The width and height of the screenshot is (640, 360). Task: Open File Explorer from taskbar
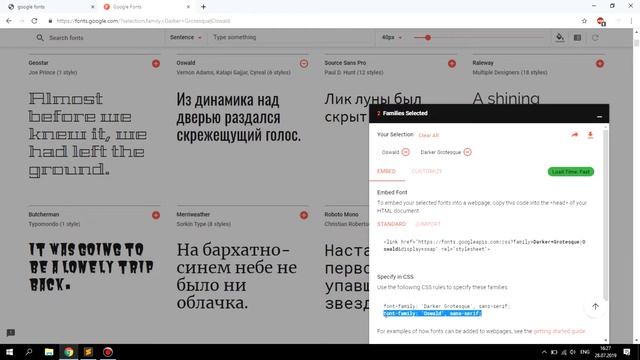click(49, 352)
